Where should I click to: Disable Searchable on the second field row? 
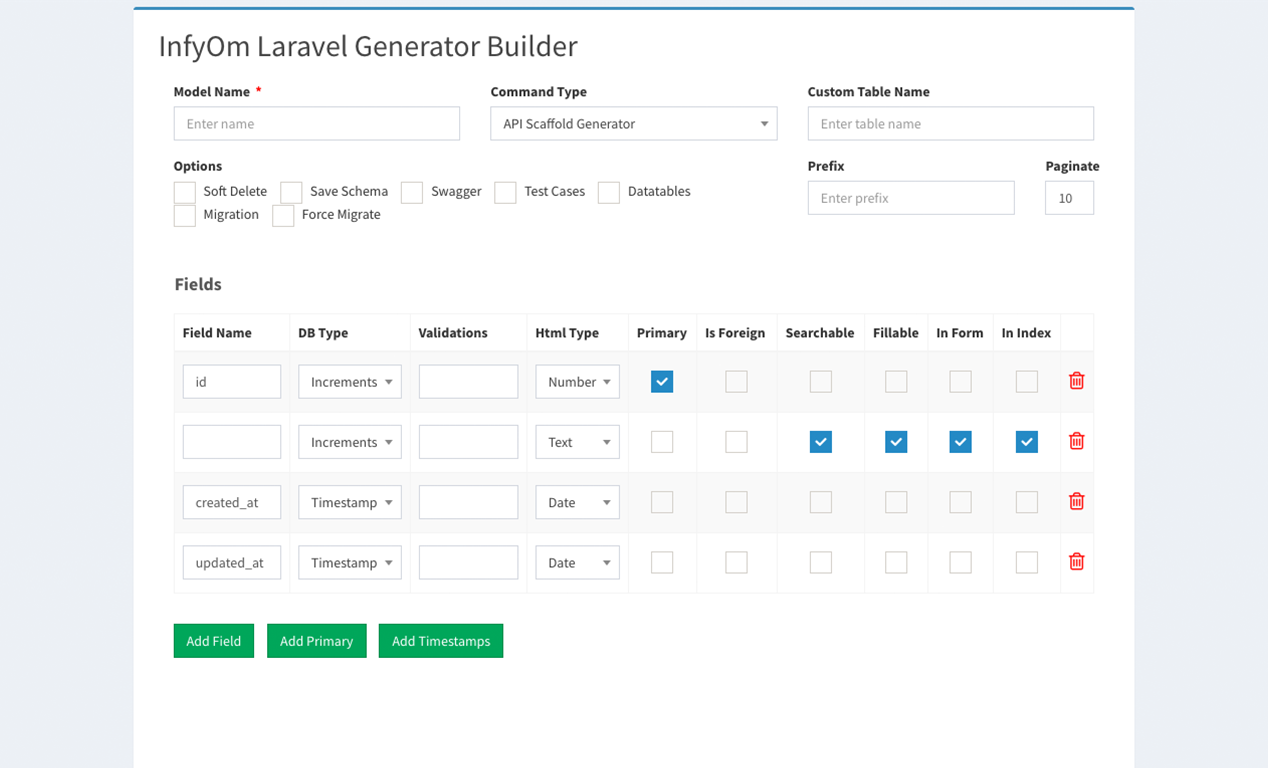click(x=820, y=441)
